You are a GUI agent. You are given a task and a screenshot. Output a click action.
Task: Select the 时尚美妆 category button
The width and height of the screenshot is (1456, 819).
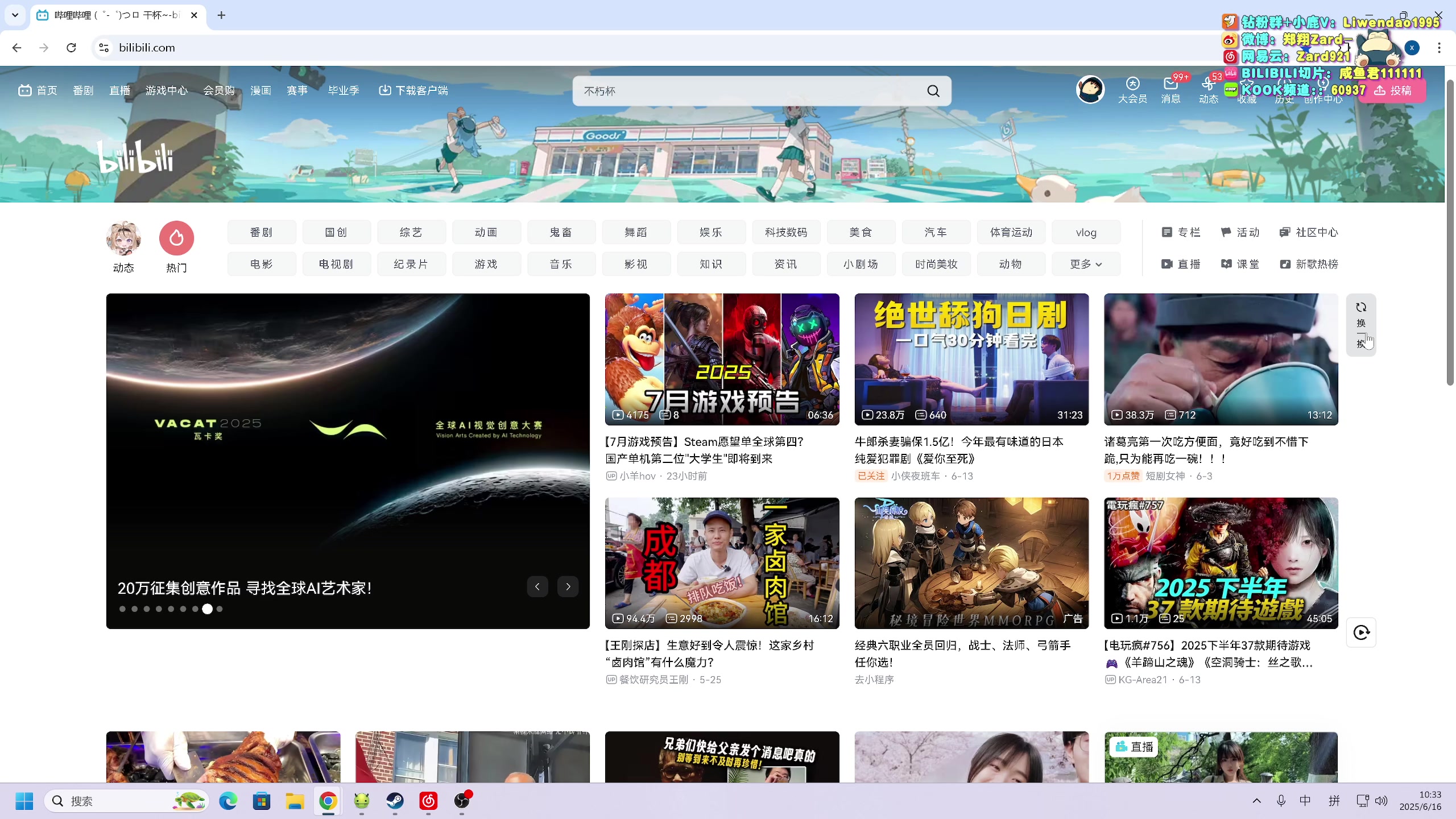click(936, 264)
